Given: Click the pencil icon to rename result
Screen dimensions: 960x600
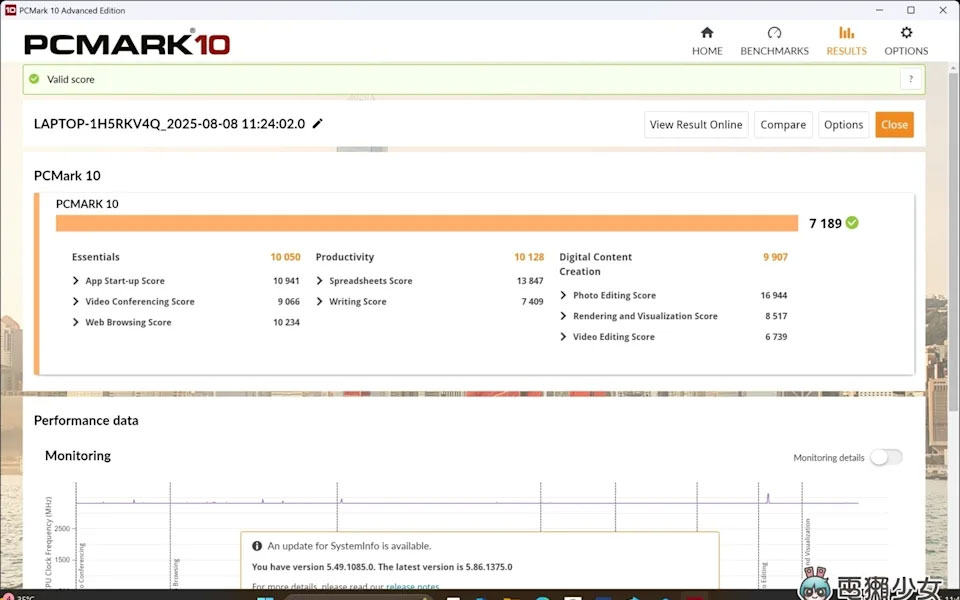Looking at the screenshot, I should [318, 124].
